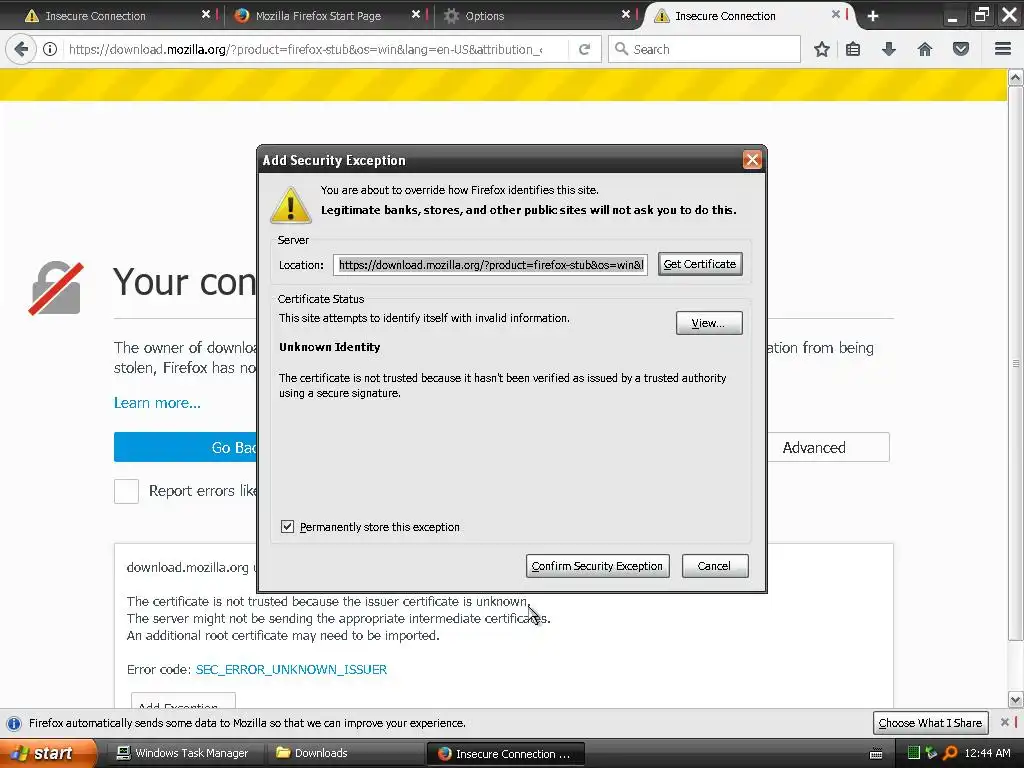1024x768 pixels.
Task: Open a new tab with plus icon
Action: pyautogui.click(x=873, y=16)
